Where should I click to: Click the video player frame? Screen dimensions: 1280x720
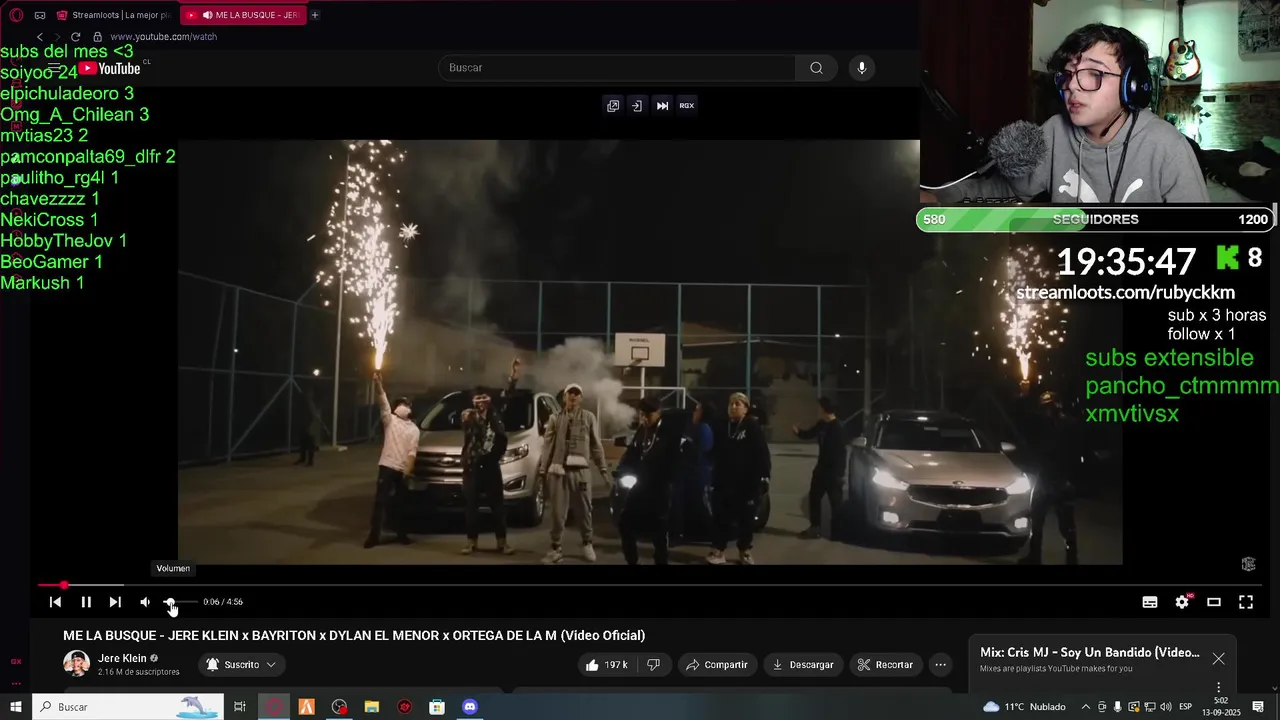coord(650,352)
